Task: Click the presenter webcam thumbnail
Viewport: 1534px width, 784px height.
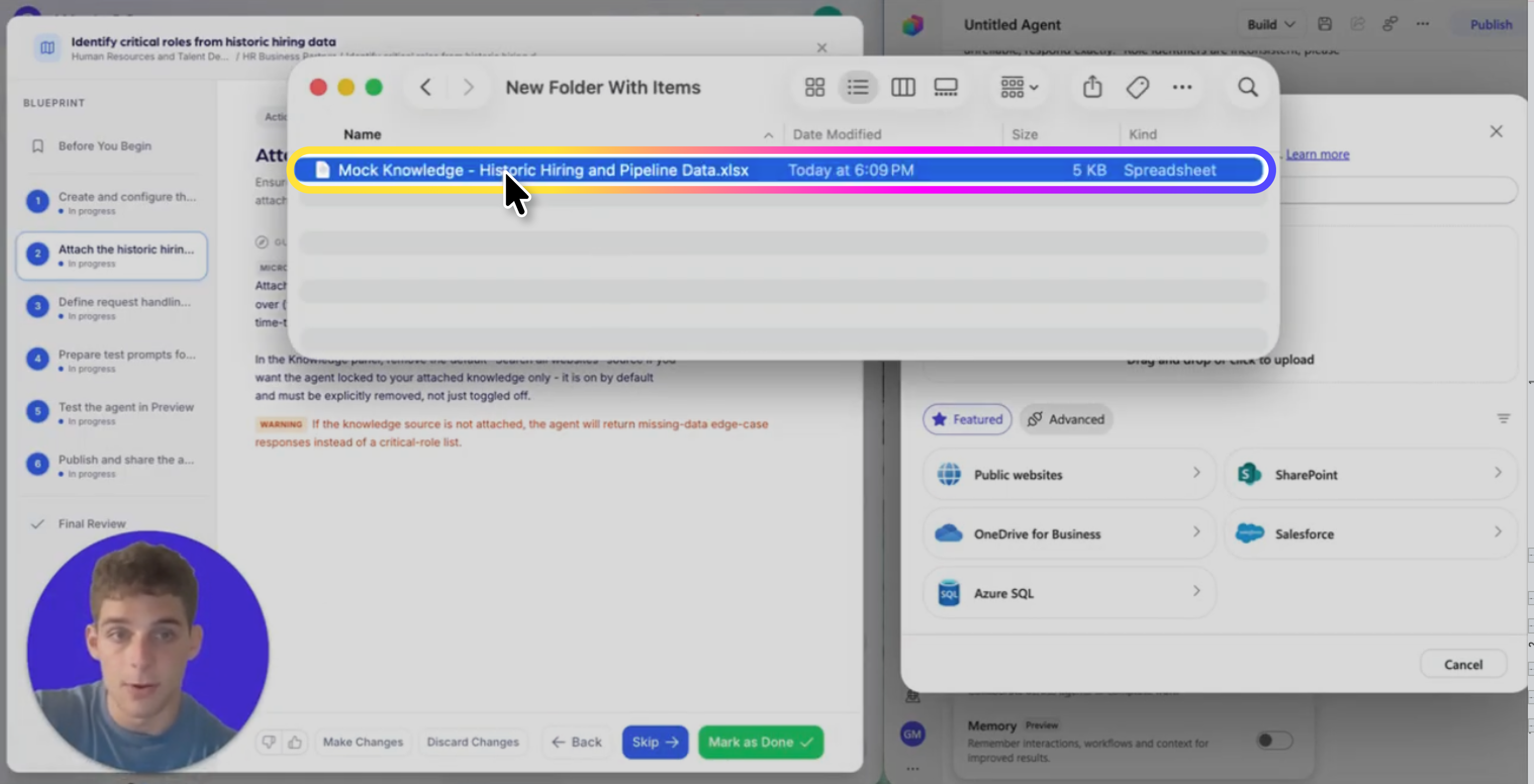Action: pyautogui.click(x=148, y=651)
